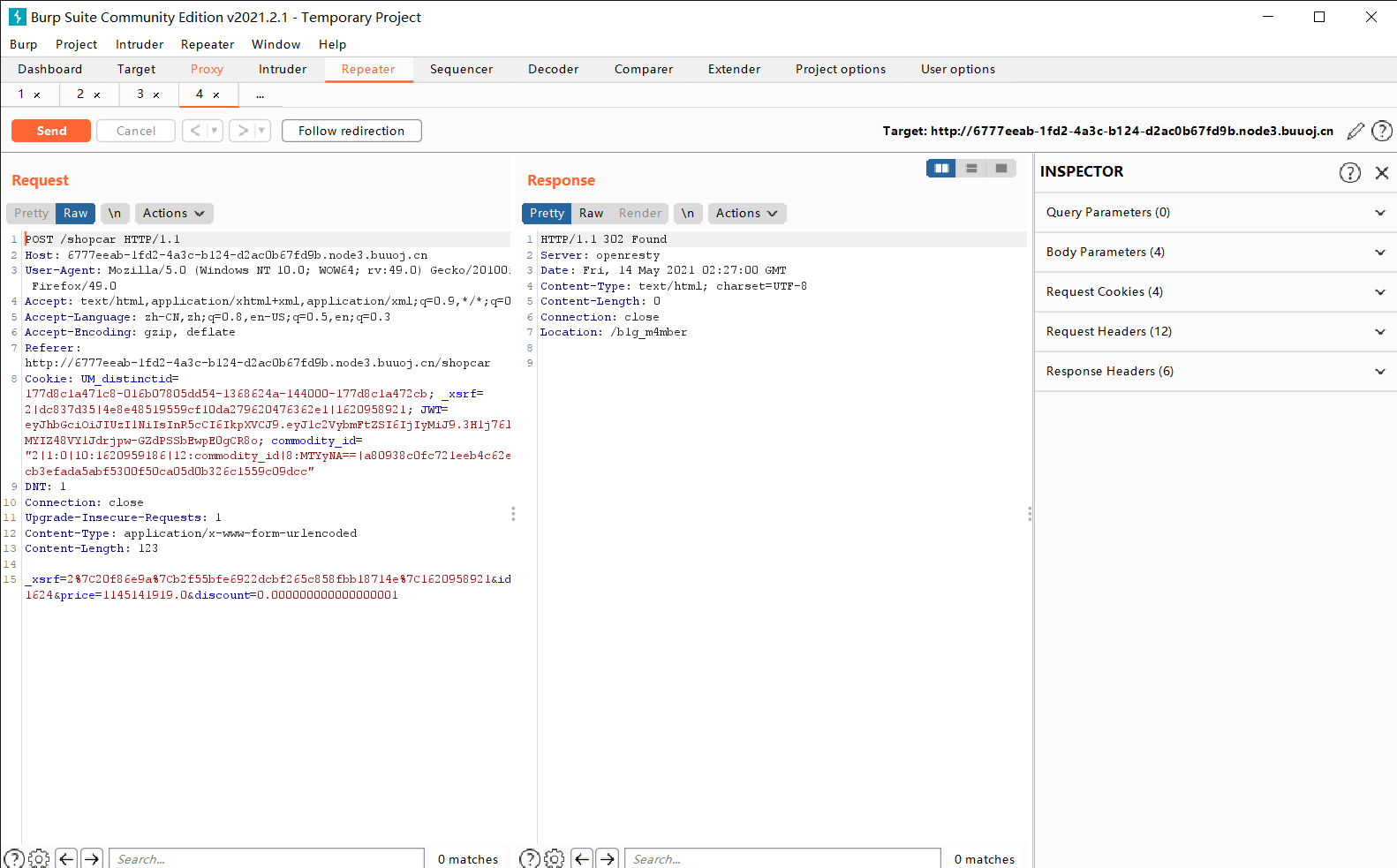Open the User options tab

click(x=958, y=69)
